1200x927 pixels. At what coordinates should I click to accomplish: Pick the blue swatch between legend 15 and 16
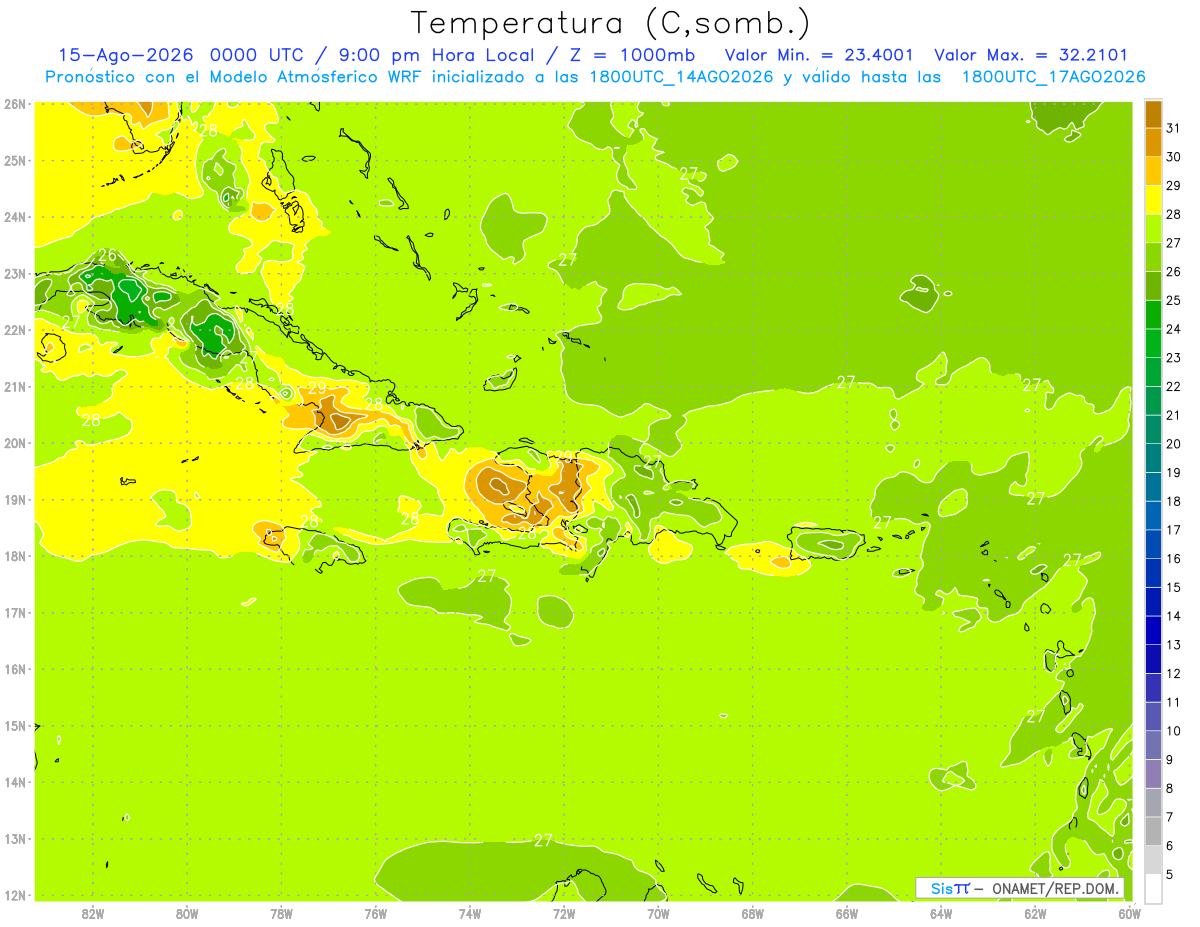1153,573
